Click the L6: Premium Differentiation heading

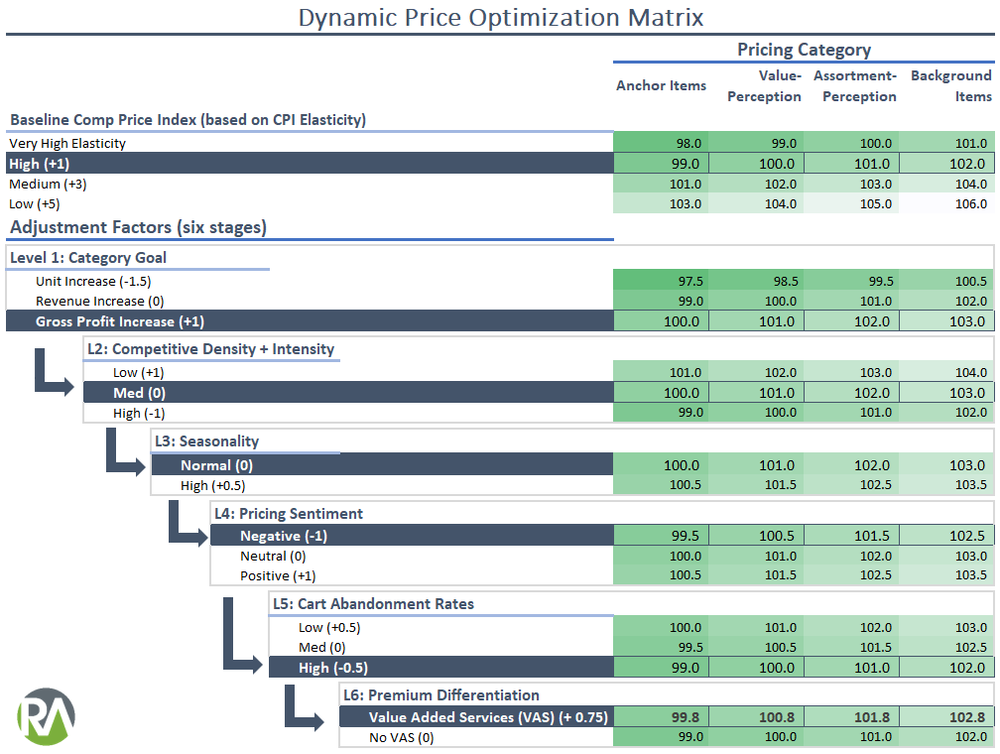pos(441,695)
